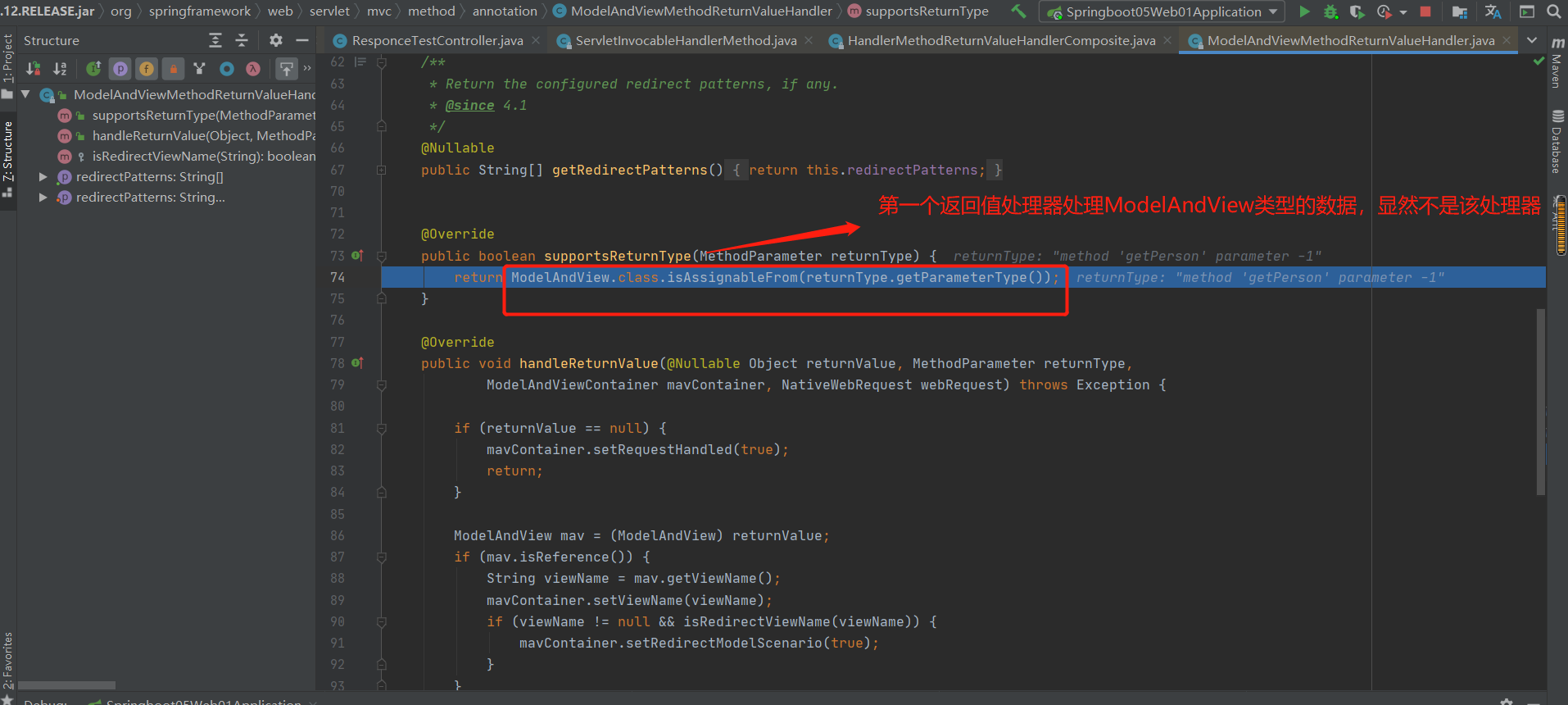The image size is (1568, 705).
Task: Collapse ModelAndViewMethodReturnValueHandler class node
Action: (x=25, y=94)
